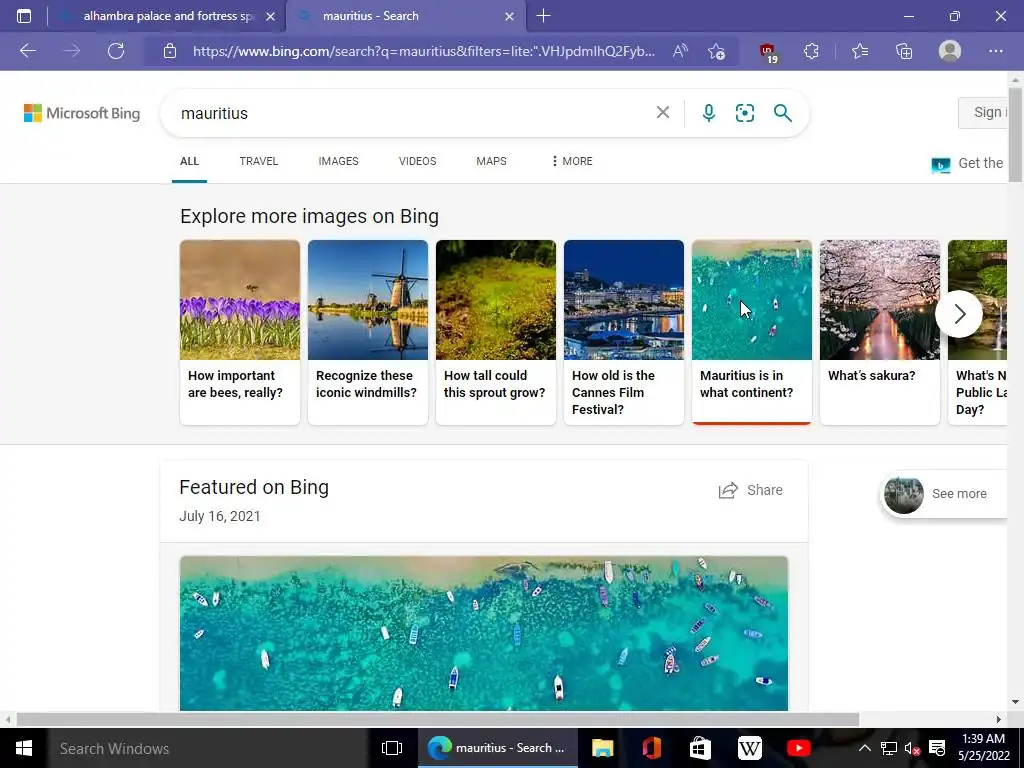Open the Collections icon
1024x768 pixels.
pyautogui.click(x=904, y=51)
